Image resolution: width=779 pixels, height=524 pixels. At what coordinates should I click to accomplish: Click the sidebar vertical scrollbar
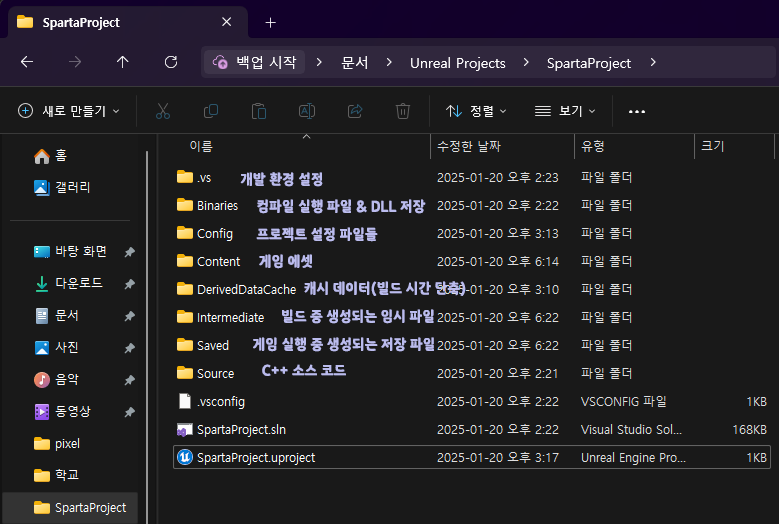tap(147, 338)
